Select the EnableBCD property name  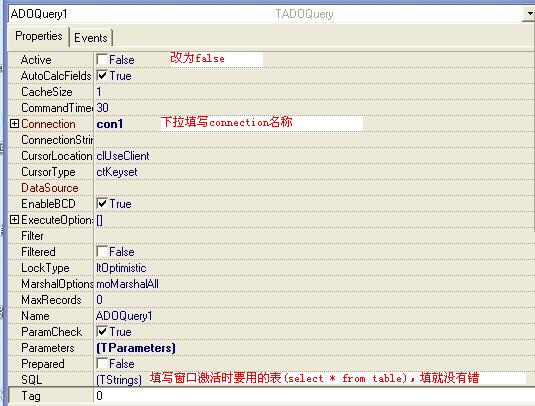click(x=48, y=204)
